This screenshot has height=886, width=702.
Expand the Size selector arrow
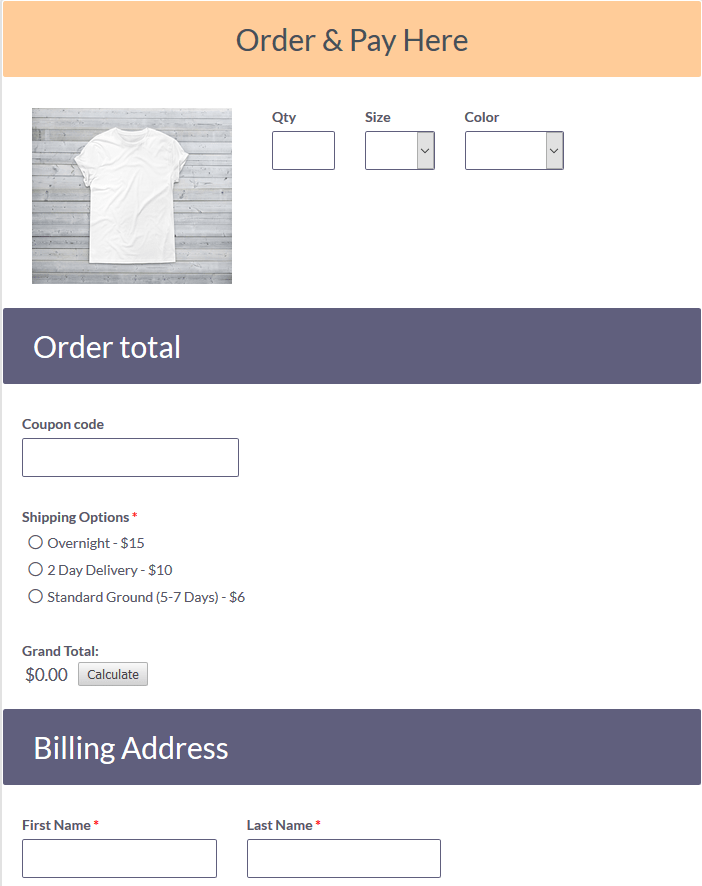pos(425,150)
